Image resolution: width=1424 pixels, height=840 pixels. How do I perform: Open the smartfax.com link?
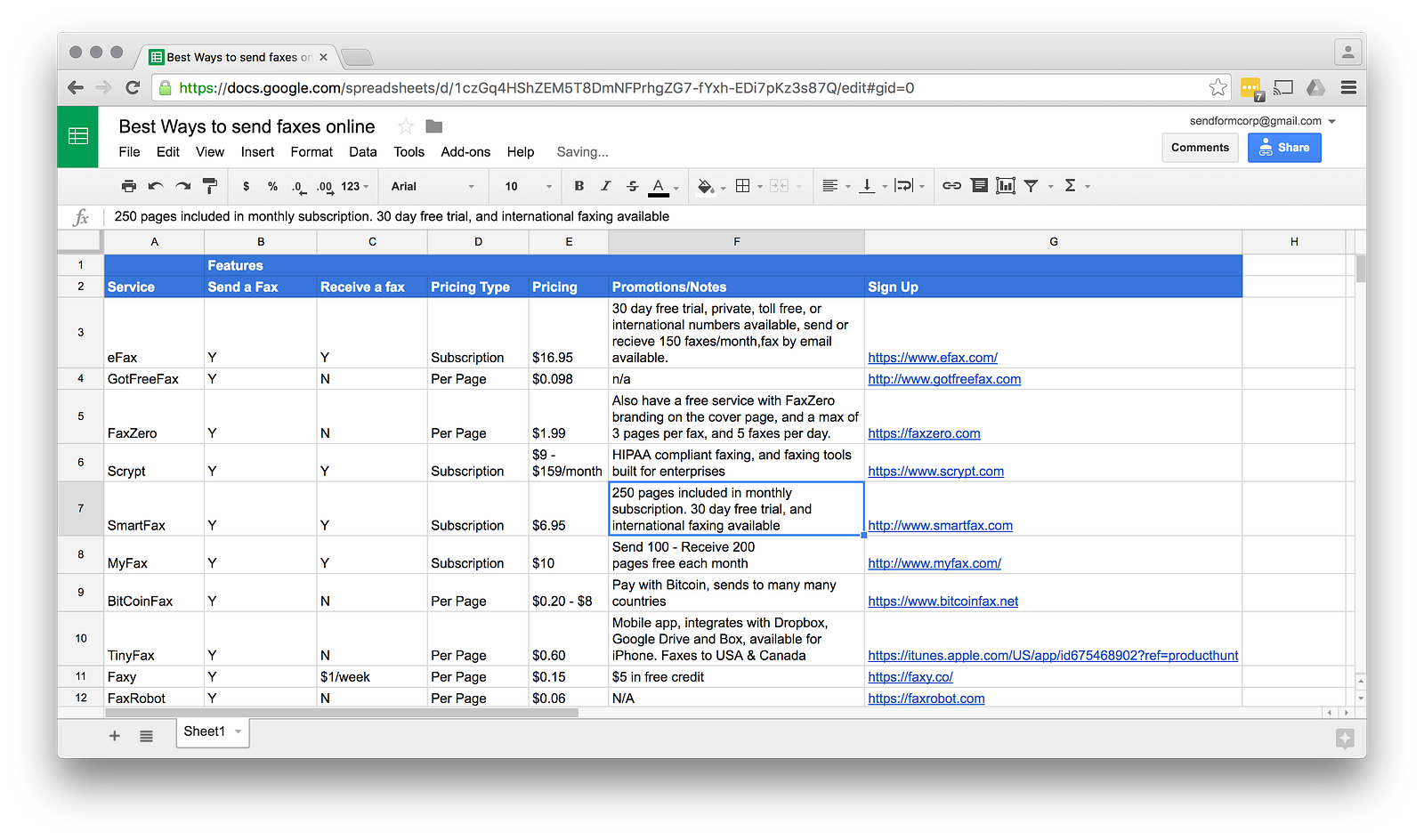tap(940, 526)
